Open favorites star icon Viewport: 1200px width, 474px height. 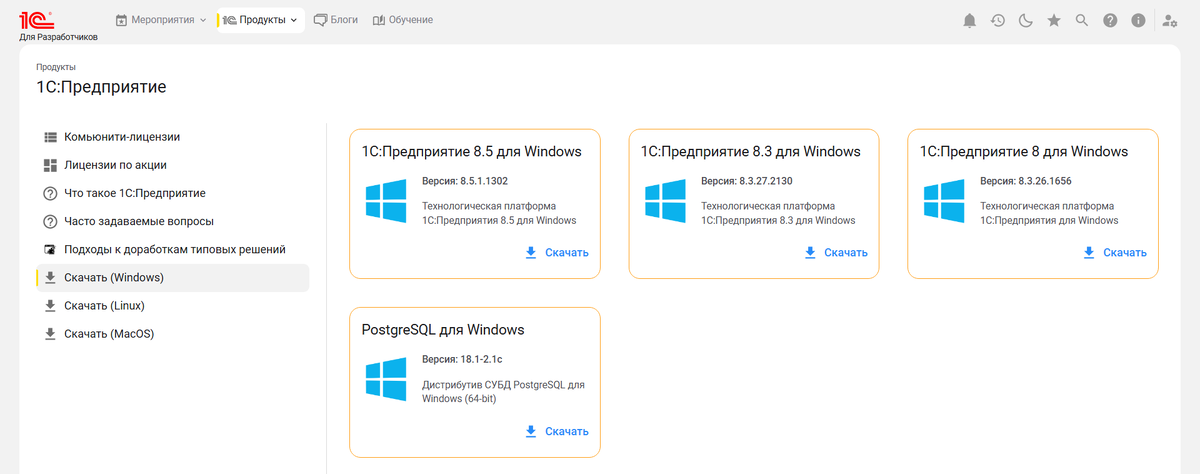point(1053,20)
